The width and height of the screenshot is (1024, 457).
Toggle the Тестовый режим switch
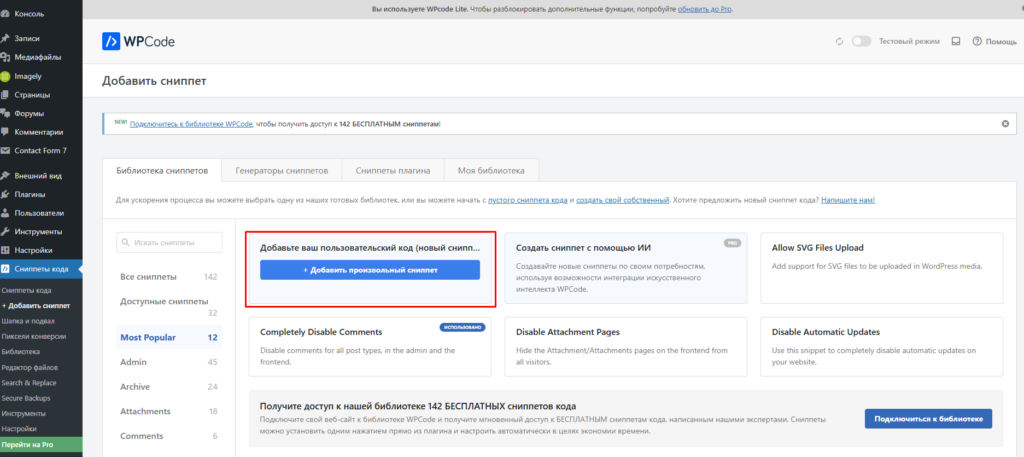pos(861,41)
